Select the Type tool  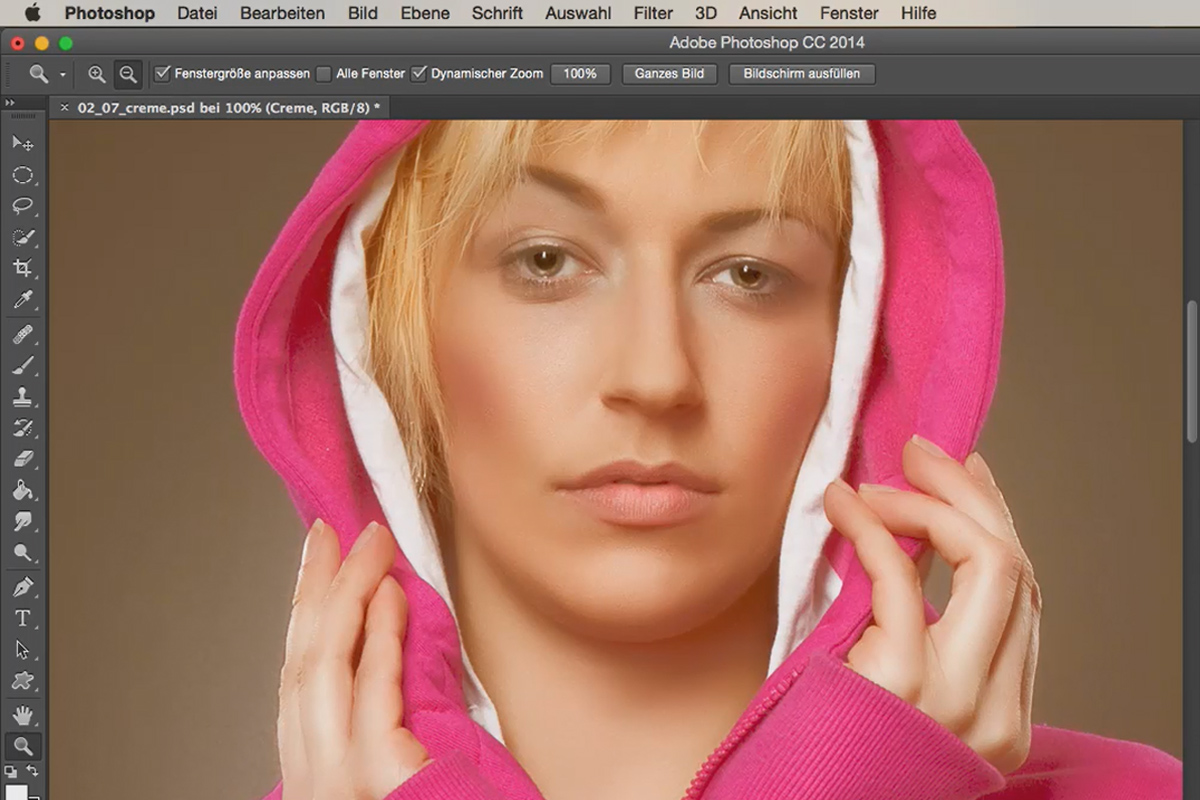[x=22, y=618]
